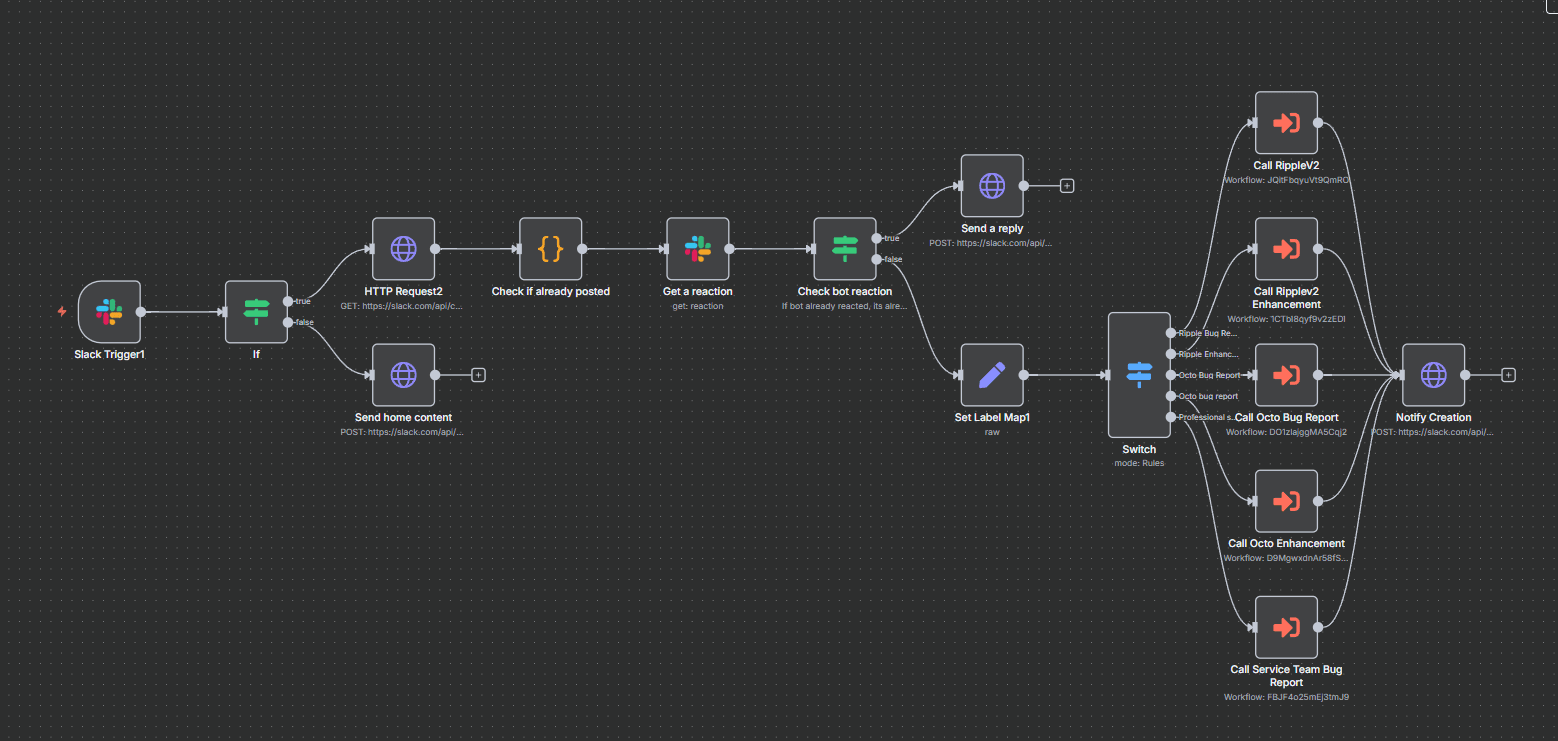Screen dimensions: 1558x741
Task: Open the Send a reply globe node
Action: point(992,186)
